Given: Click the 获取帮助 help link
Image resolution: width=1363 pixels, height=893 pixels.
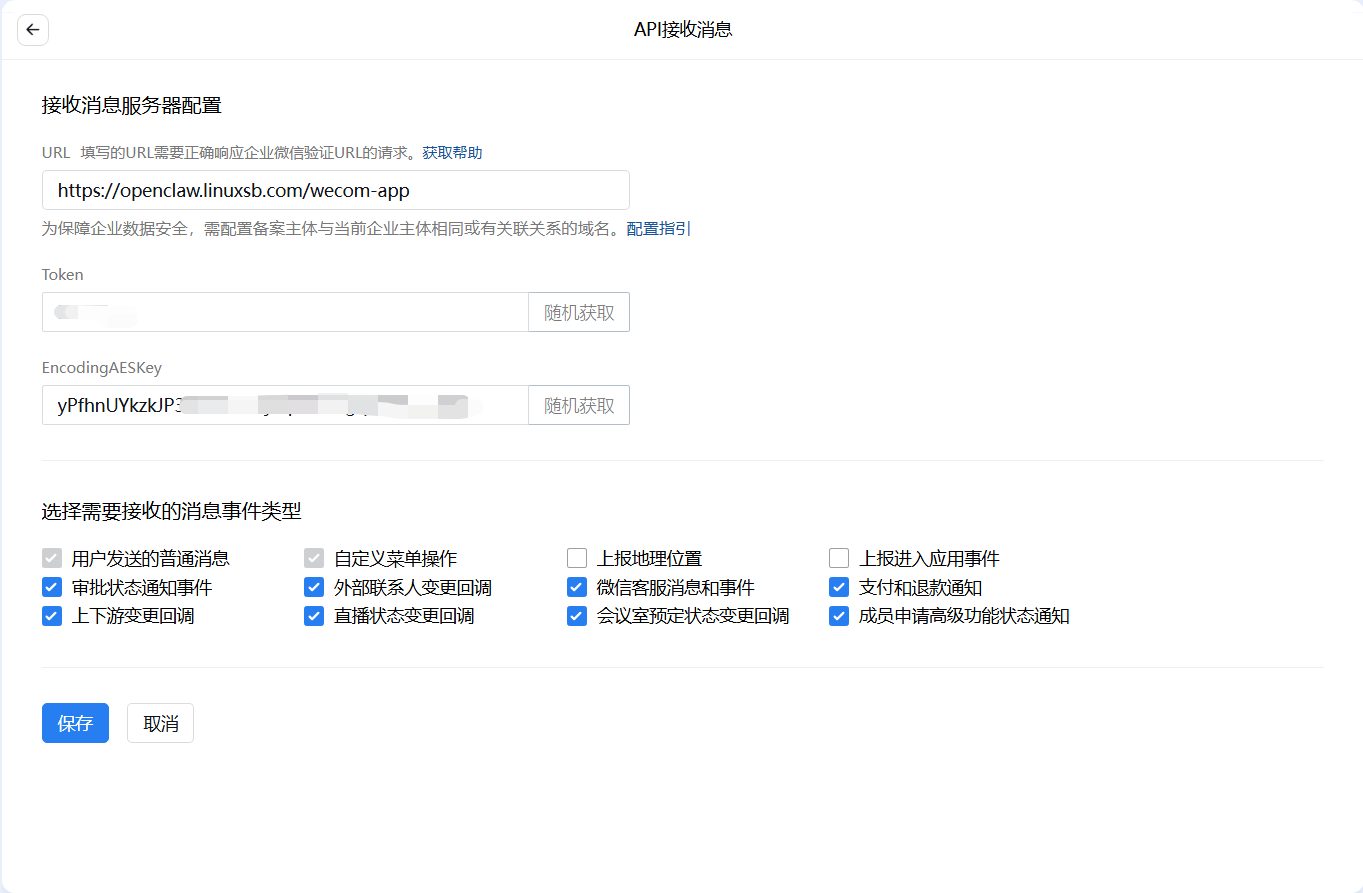Looking at the screenshot, I should [x=452, y=153].
